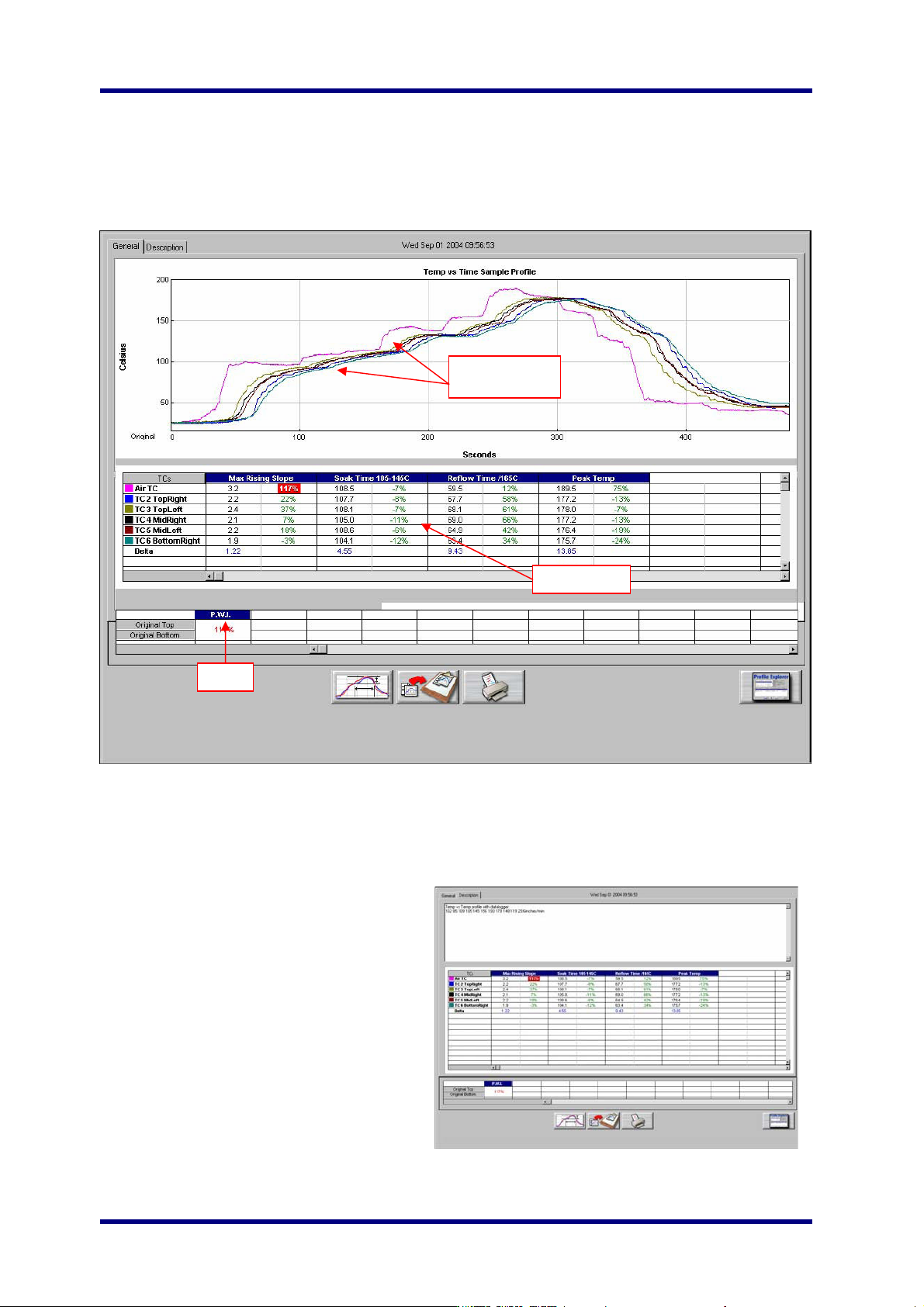Viewport: 924px width, 1307px height.
Task: Click description box scrollbar up arrow, smaller window
Action: coord(788,906)
